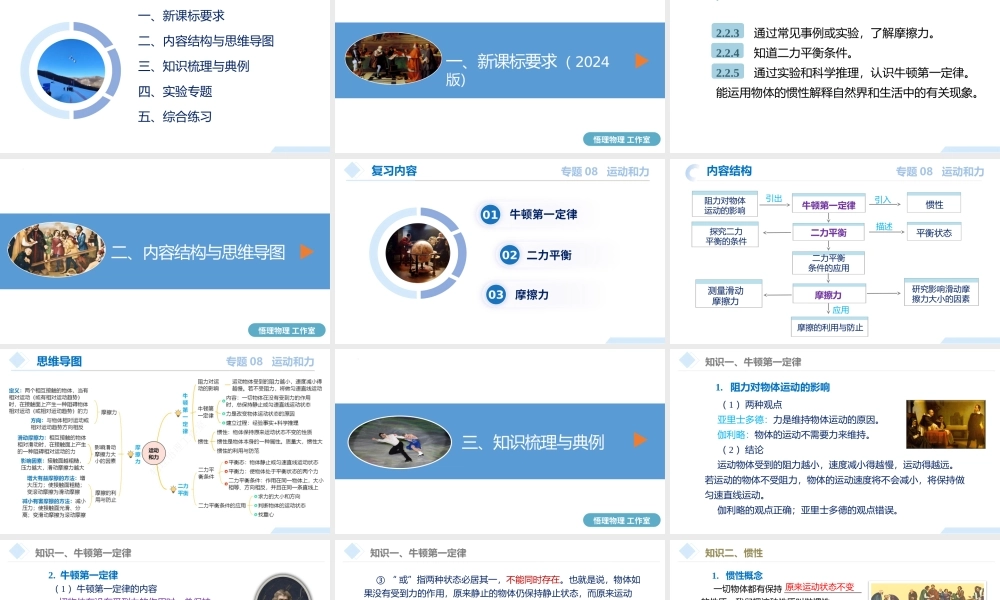1000x600 pixels.
Task: Click the 2.2.4 standard number tag
Action: coord(728,52)
